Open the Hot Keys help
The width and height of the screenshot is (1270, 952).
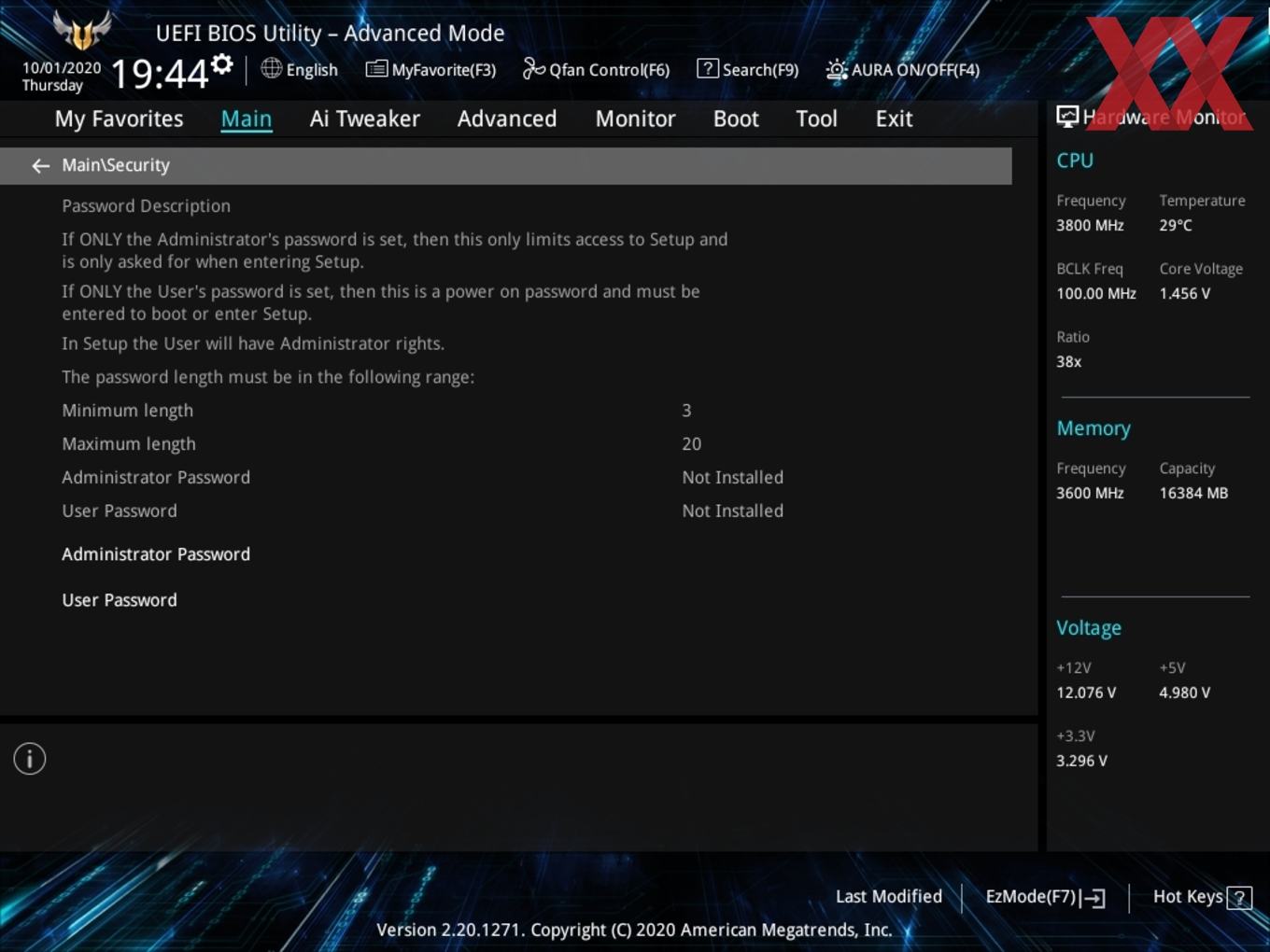coord(1188,897)
